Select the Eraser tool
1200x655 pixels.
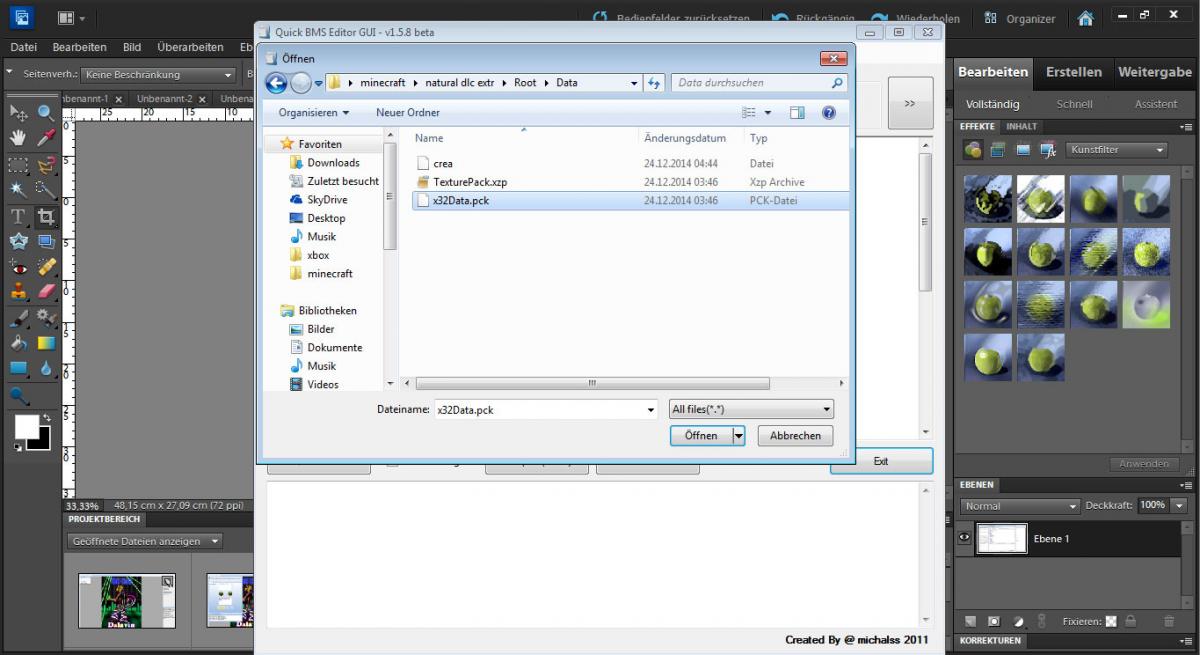46,292
